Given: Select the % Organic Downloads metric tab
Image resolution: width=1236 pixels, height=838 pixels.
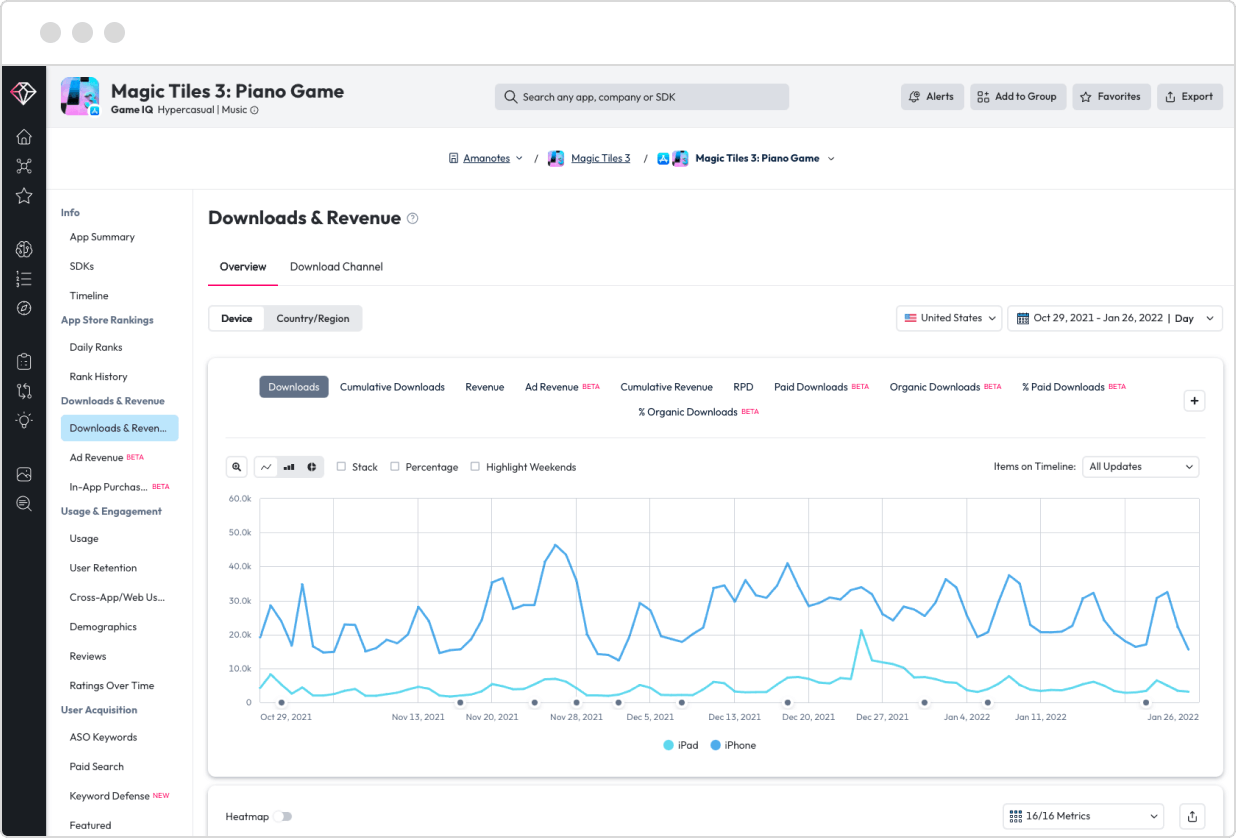Looking at the screenshot, I should coord(698,412).
